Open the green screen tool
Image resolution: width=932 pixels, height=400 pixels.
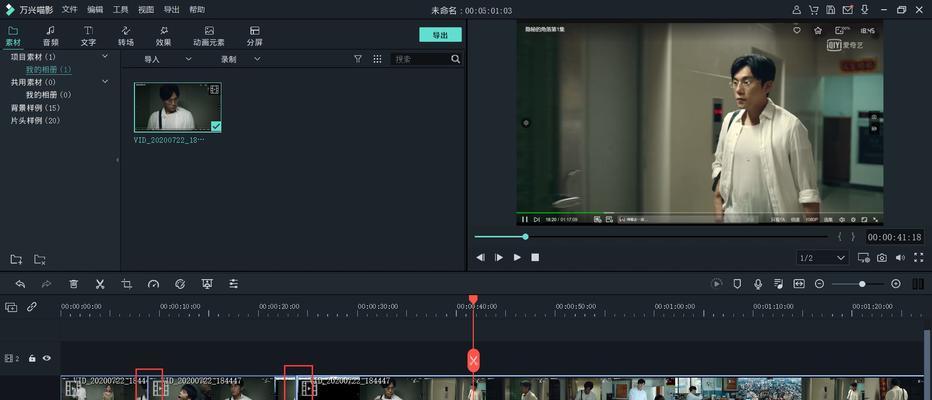click(207, 284)
